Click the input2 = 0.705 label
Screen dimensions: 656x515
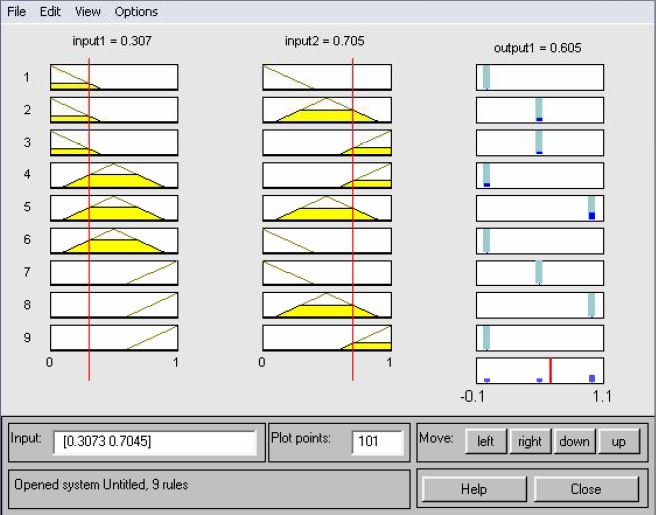(x=325, y=41)
